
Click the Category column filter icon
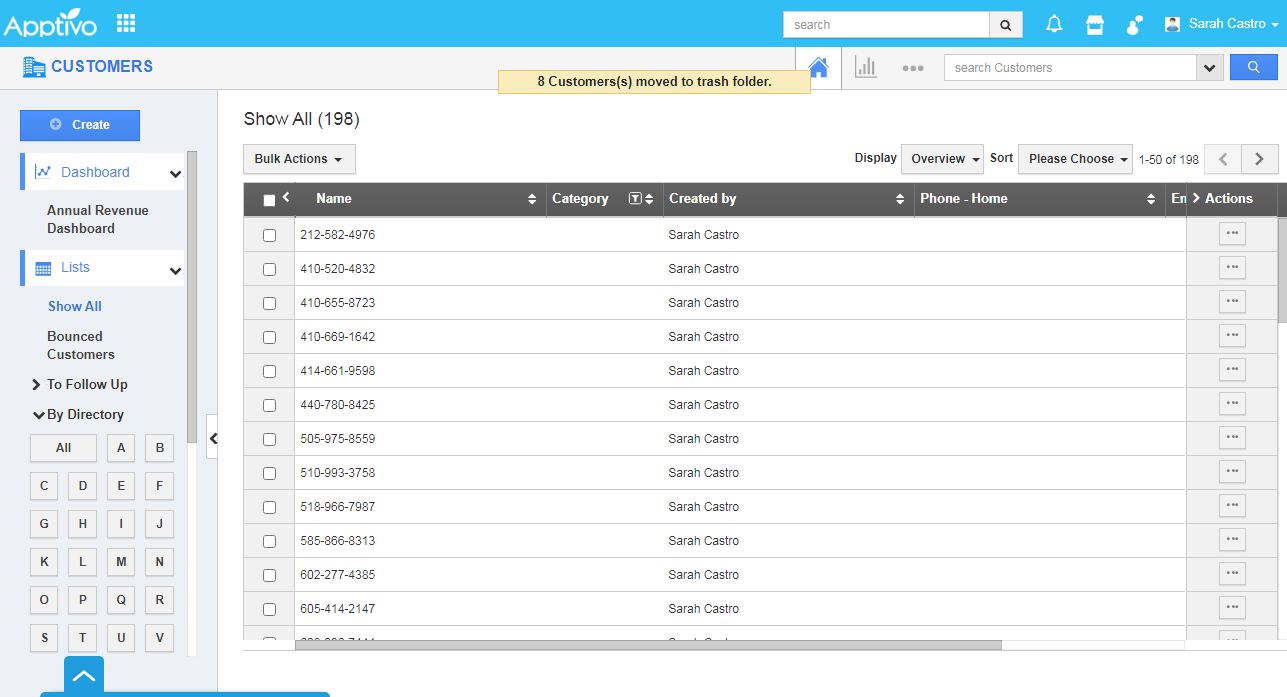(x=634, y=199)
